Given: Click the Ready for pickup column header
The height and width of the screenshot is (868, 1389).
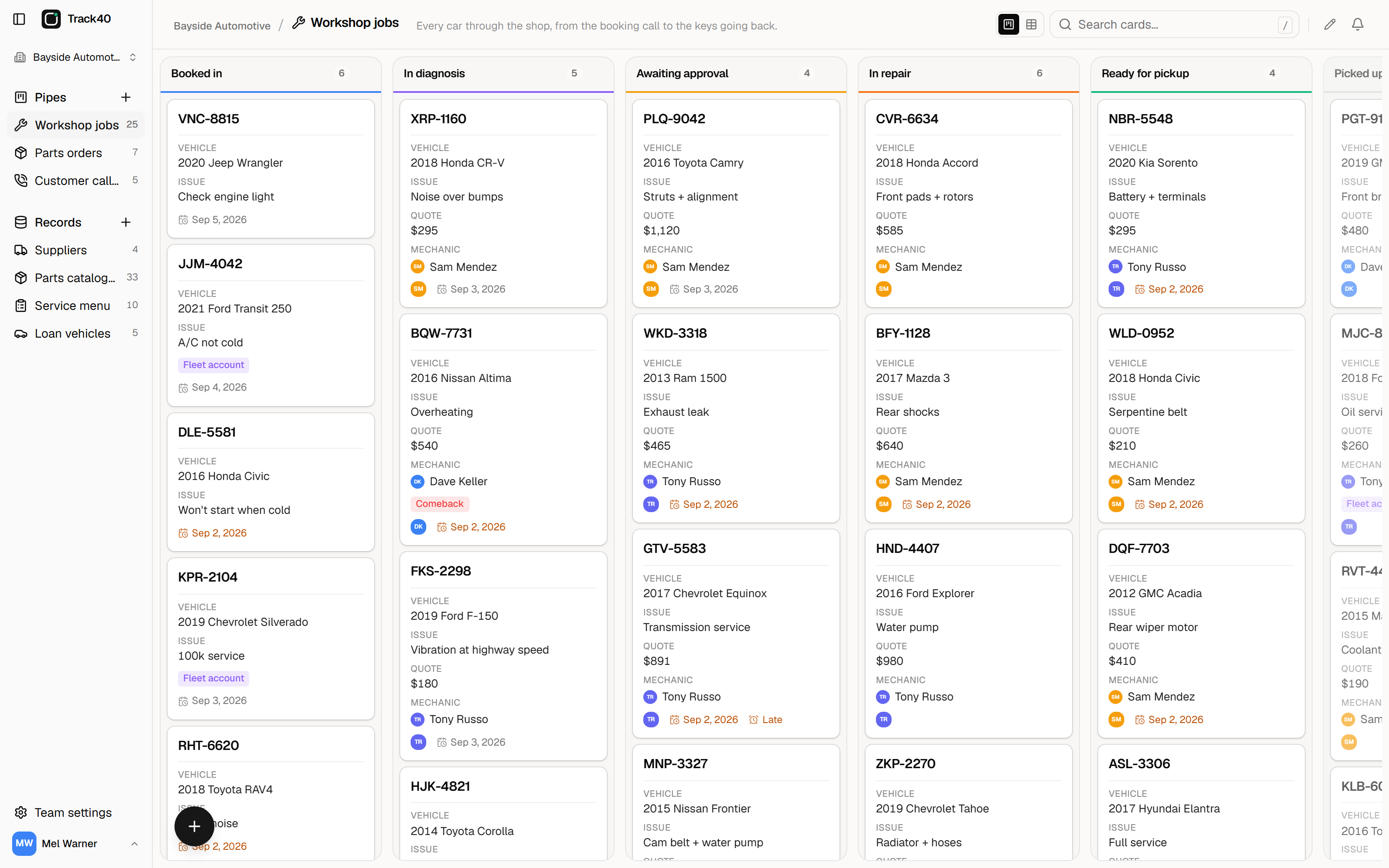Looking at the screenshot, I should [x=1201, y=73].
